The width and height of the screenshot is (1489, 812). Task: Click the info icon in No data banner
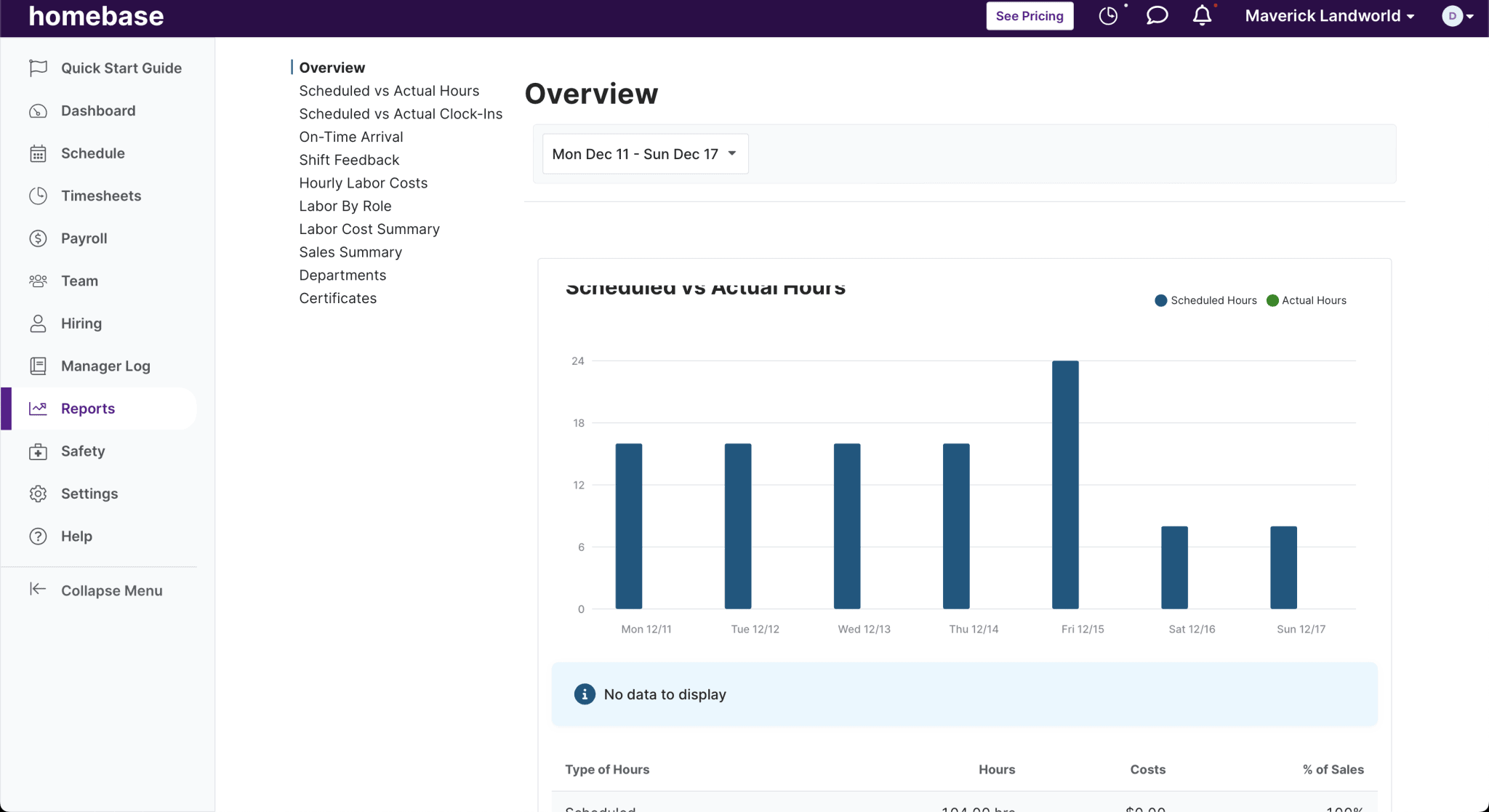coord(584,694)
